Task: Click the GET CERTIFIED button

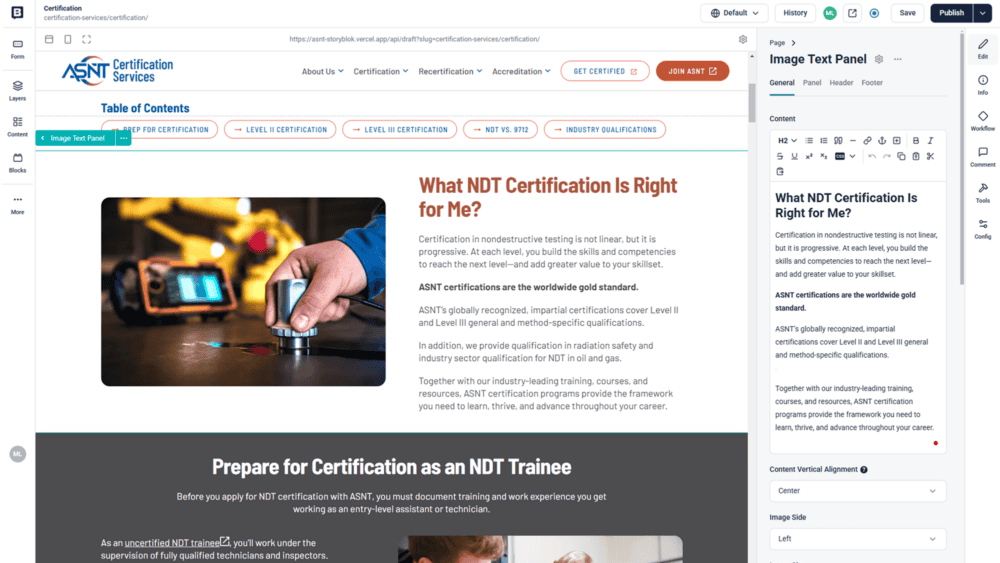Action: tap(605, 71)
